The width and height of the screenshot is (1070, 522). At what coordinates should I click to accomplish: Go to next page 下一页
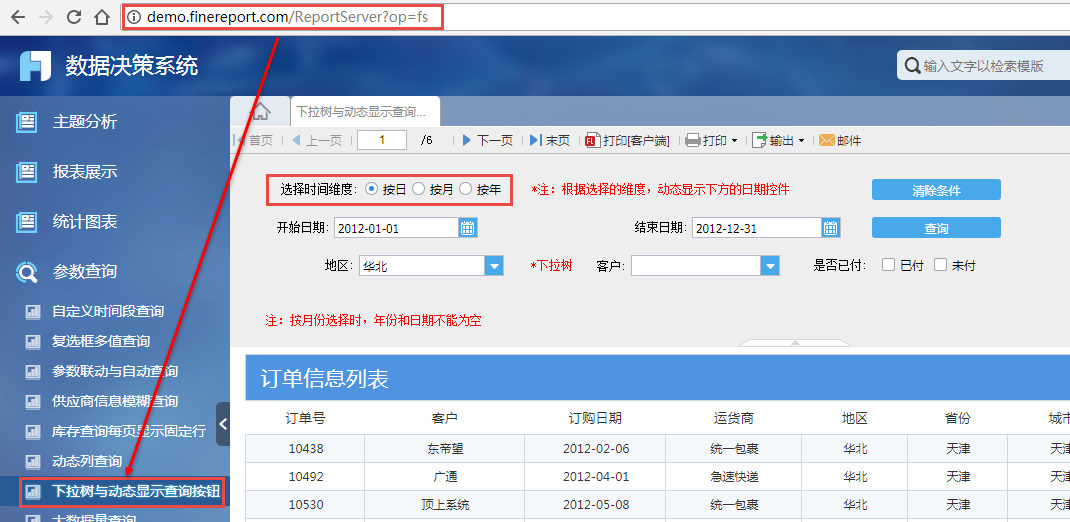click(x=487, y=141)
